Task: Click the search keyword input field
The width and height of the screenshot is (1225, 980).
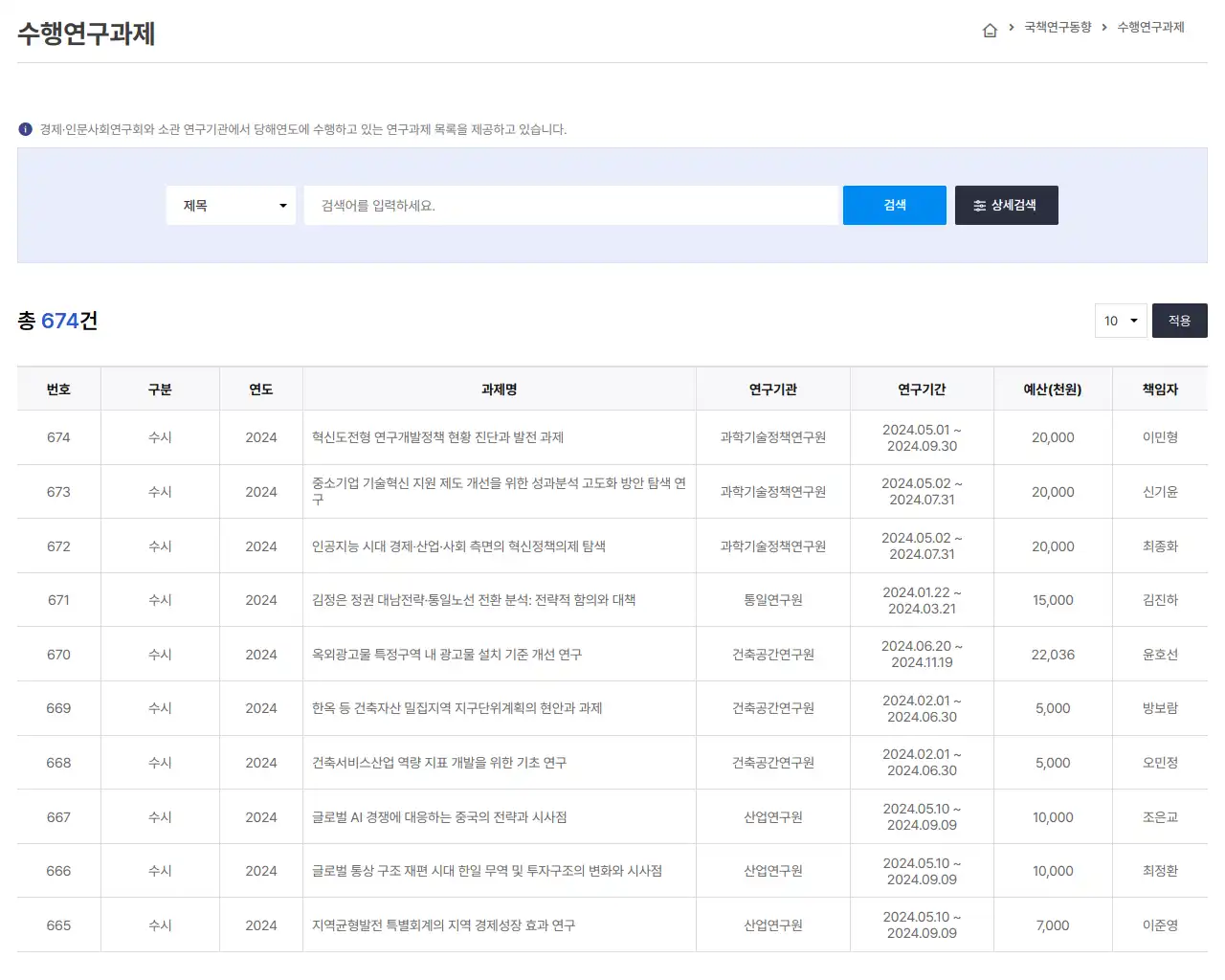Action: click(x=571, y=205)
